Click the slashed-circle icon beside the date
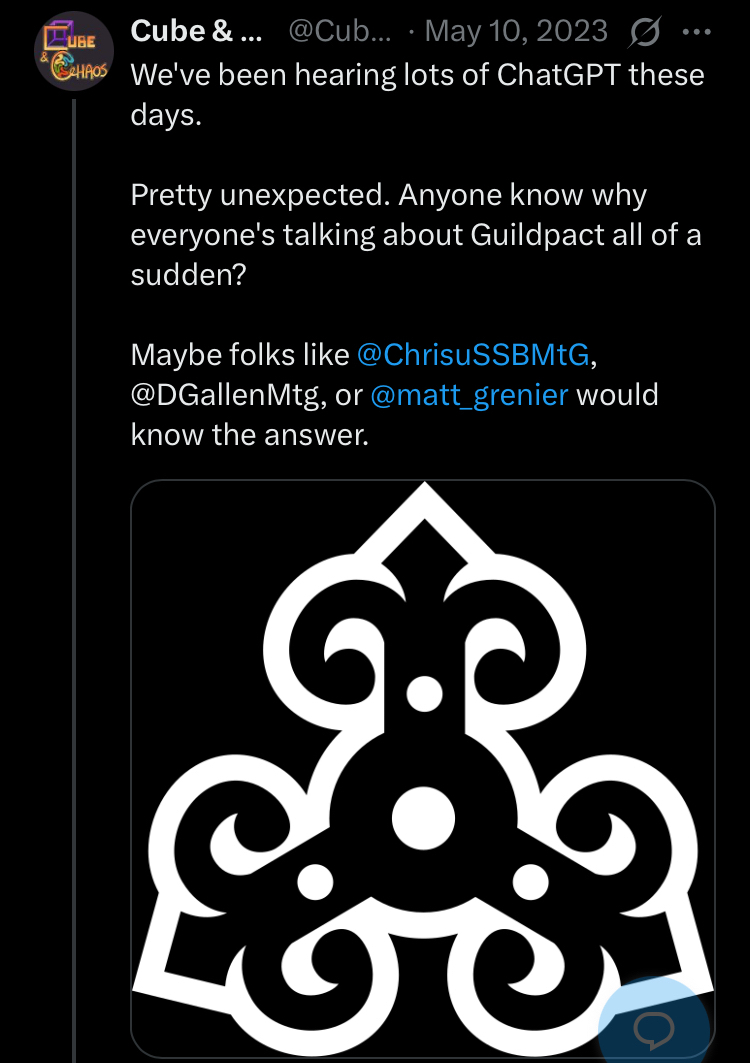This screenshot has width=750, height=1063. (646, 32)
